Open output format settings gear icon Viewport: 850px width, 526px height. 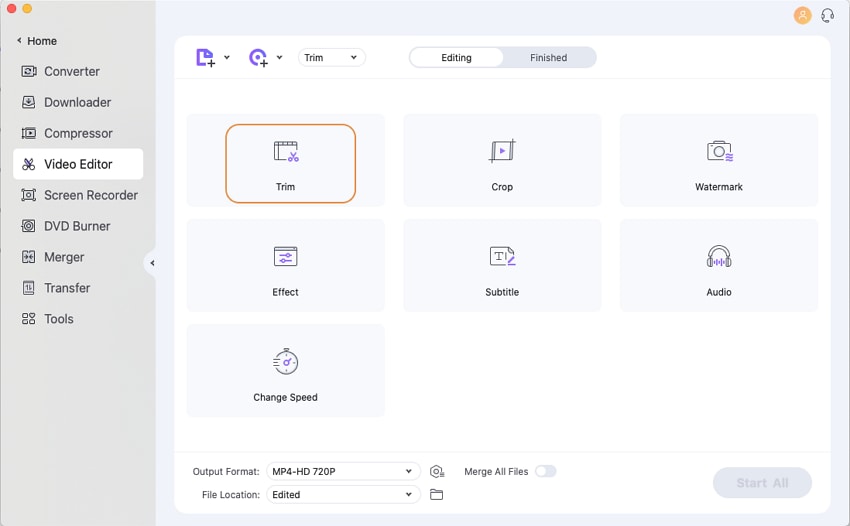[437, 472]
